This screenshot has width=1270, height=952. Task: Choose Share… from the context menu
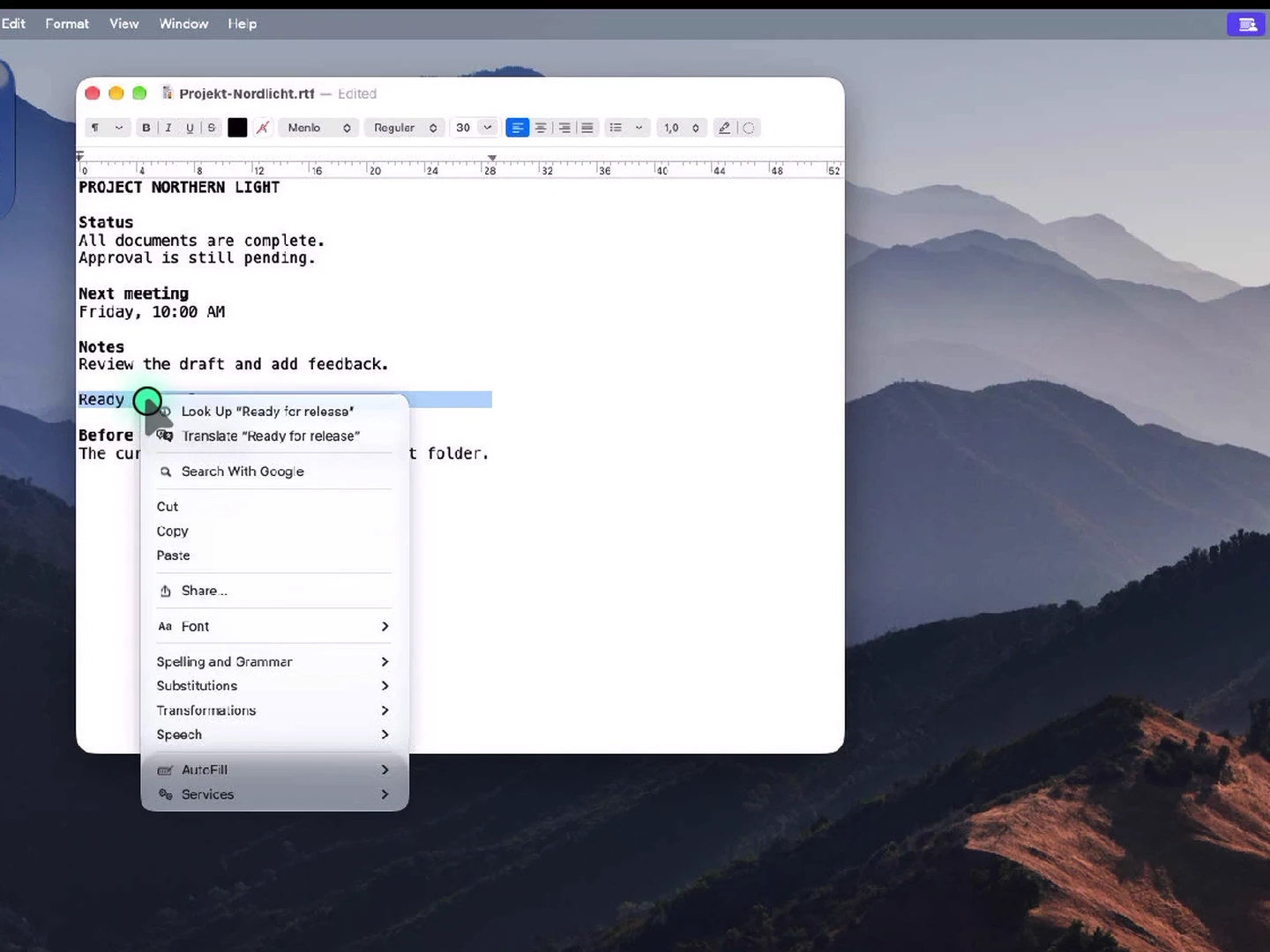(x=274, y=591)
